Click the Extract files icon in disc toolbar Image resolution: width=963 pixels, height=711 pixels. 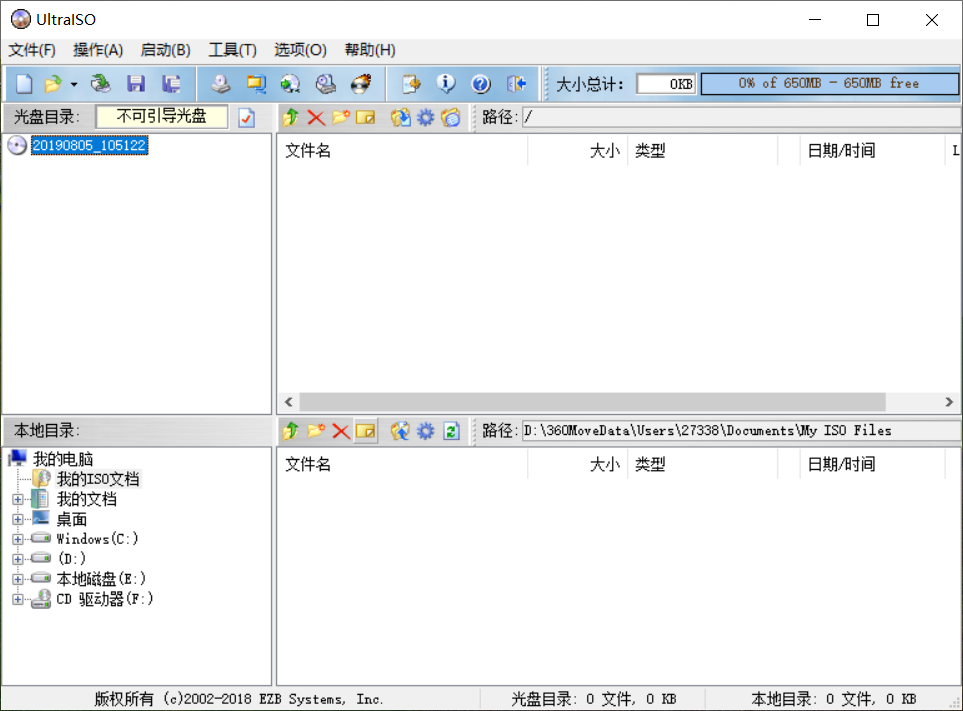pyautogui.click(x=400, y=117)
